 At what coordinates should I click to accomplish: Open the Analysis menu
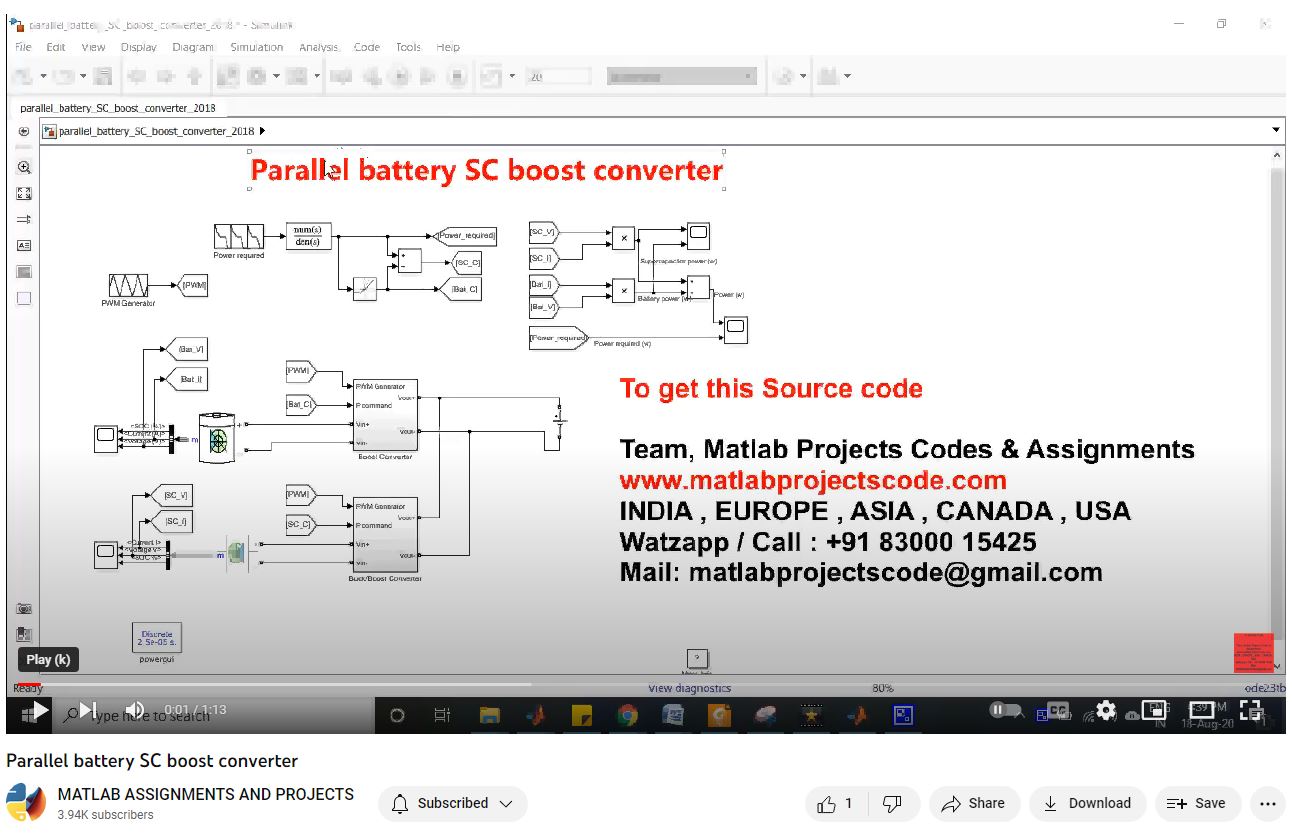point(318,47)
